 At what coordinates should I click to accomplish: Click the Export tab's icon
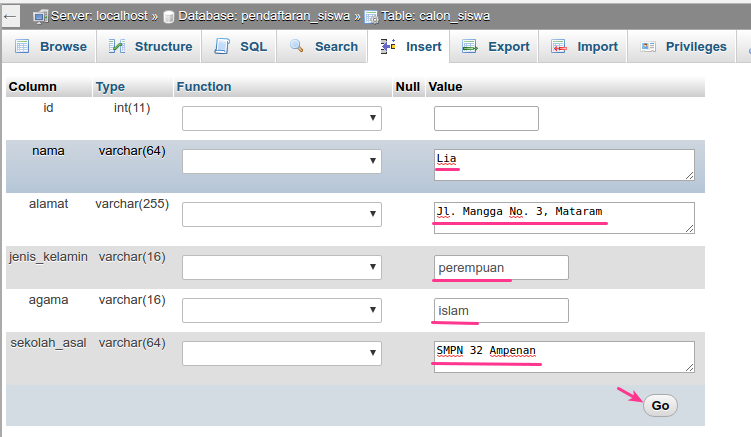pos(469,47)
